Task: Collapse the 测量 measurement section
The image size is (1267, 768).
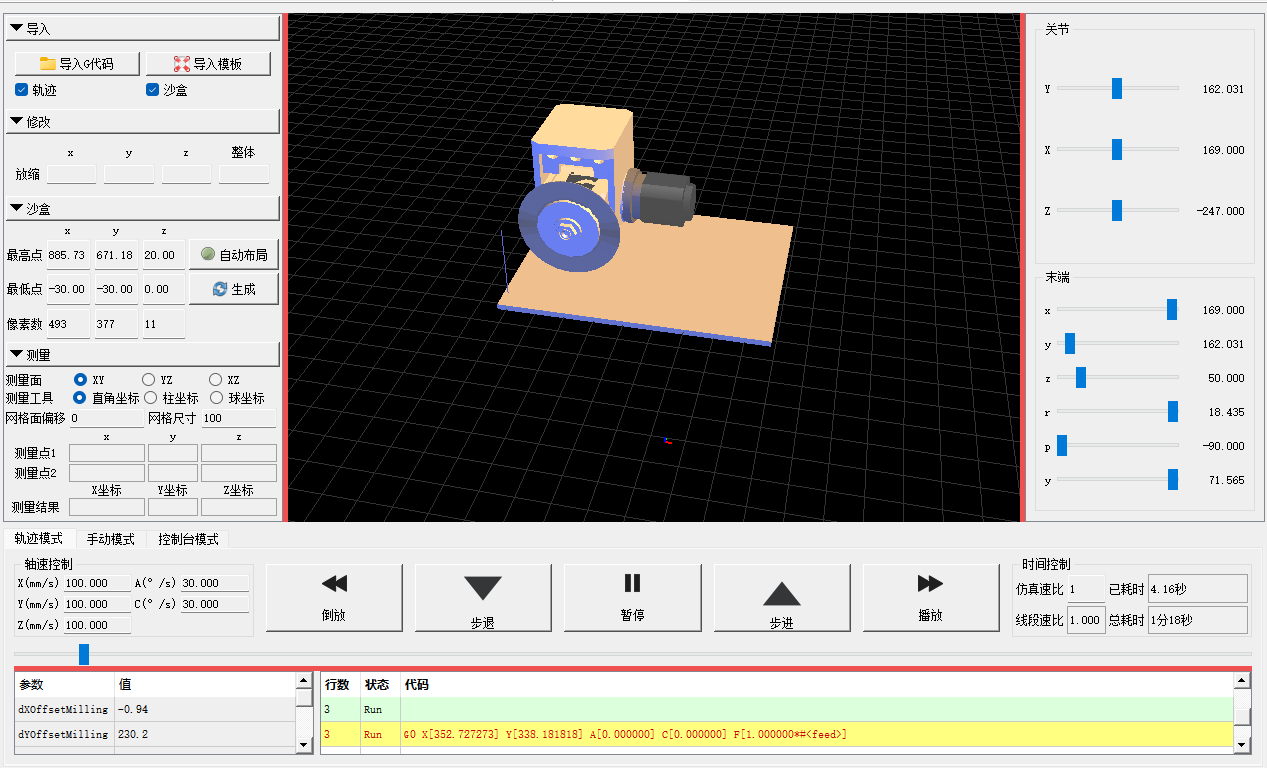Action: tap(142, 355)
